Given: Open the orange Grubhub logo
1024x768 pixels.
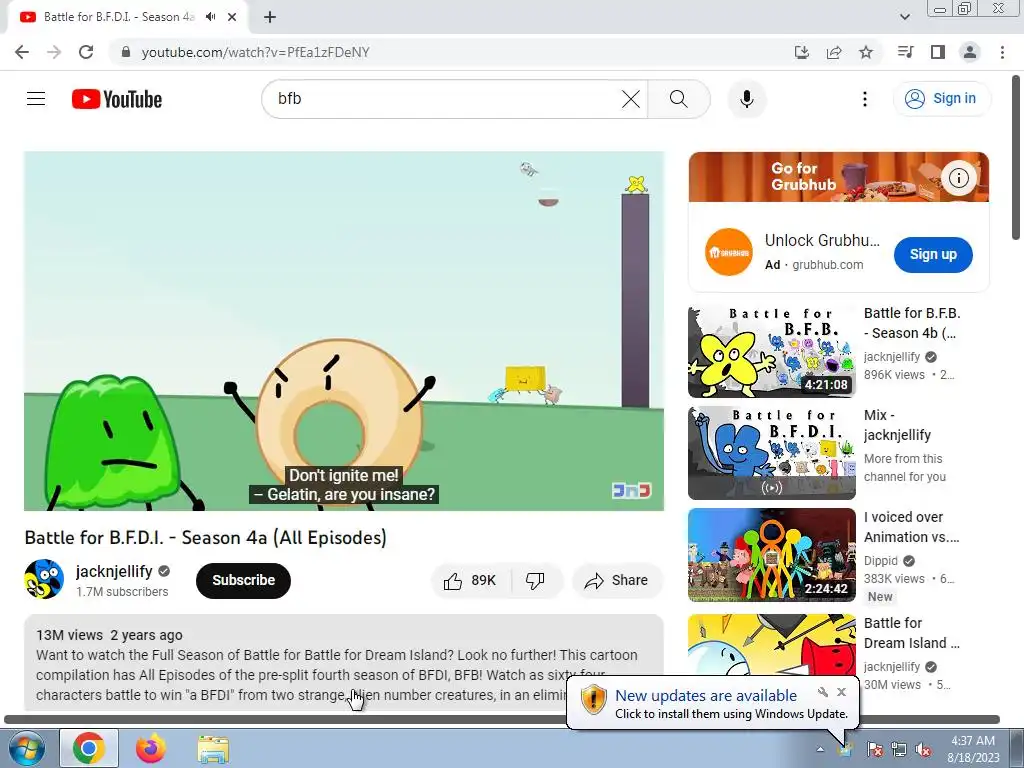Looking at the screenshot, I should [729, 252].
